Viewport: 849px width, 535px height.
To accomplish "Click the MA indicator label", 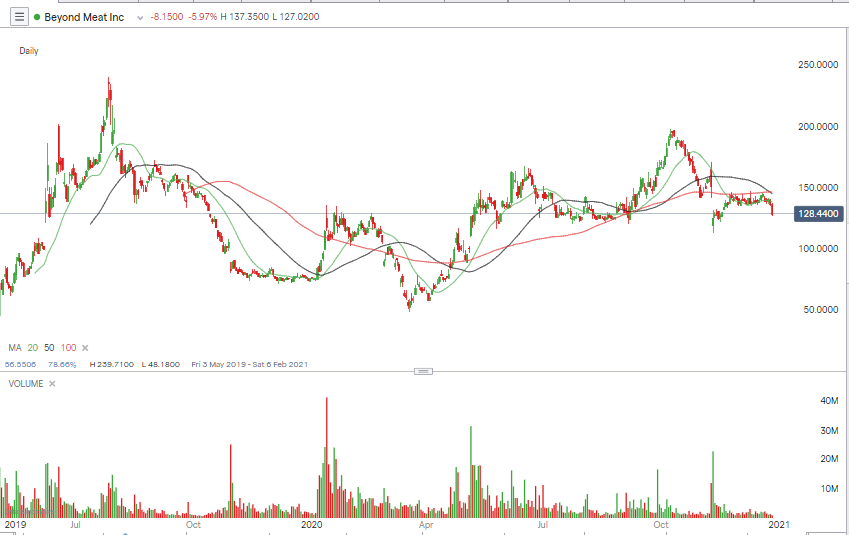I will click(x=15, y=348).
